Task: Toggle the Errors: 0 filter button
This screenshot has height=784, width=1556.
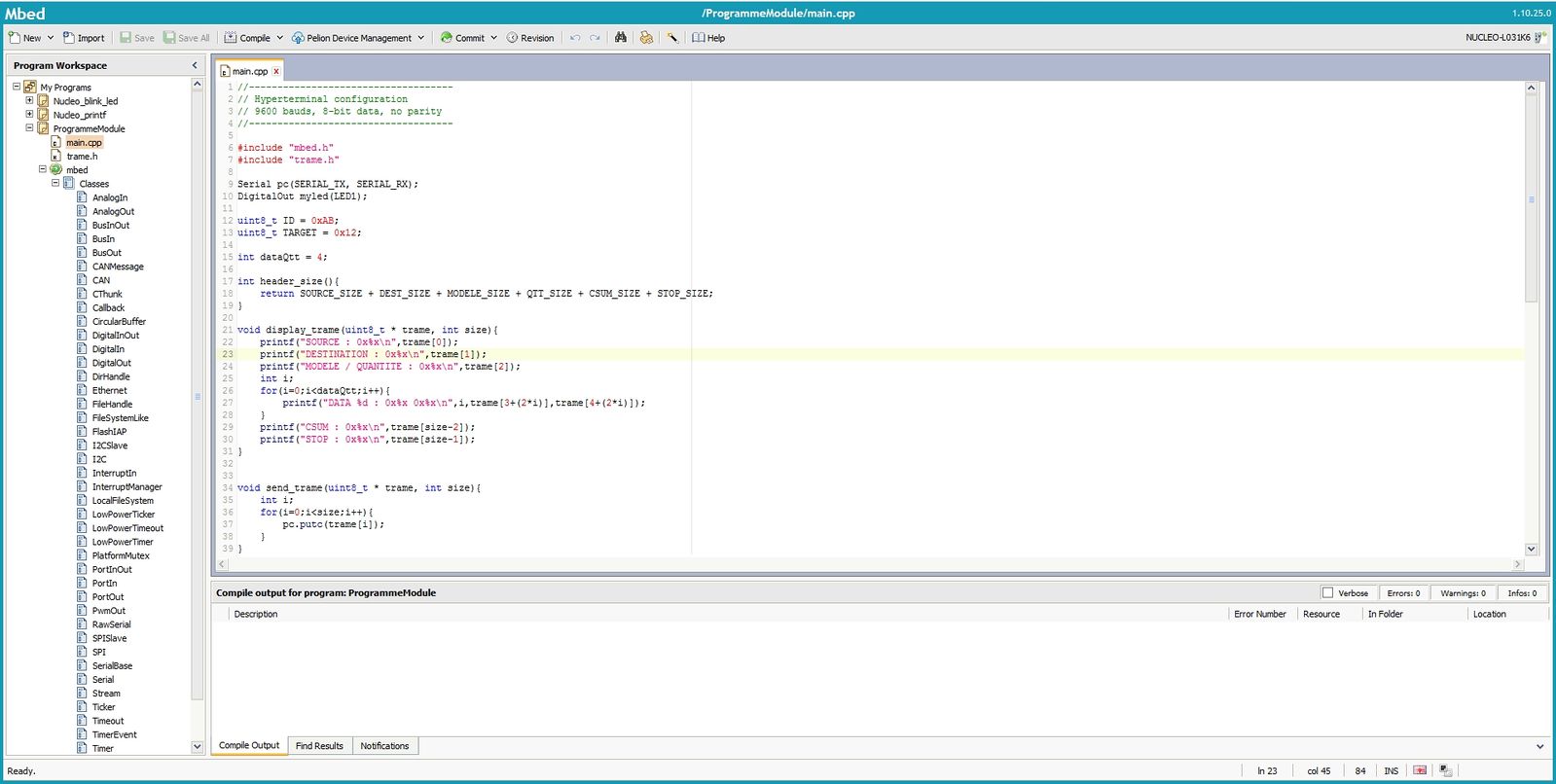Action: 1403,592
